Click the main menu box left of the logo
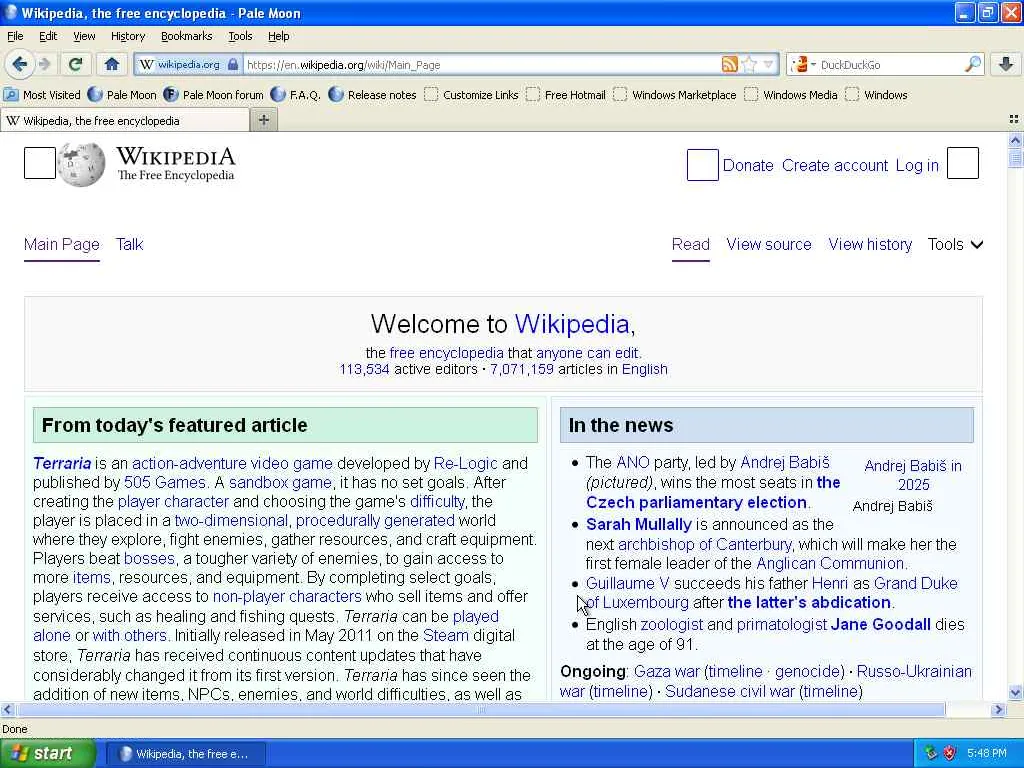The width and height of the screenshot is (1024, 768). pyautogui.click(x=40, y=163)
